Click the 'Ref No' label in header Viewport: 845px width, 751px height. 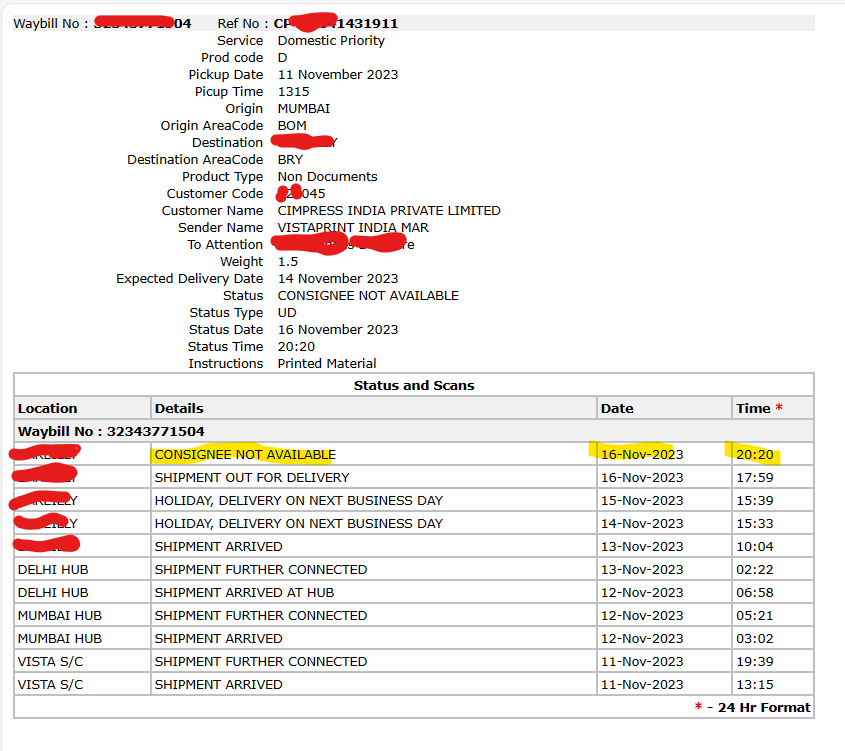238,24
